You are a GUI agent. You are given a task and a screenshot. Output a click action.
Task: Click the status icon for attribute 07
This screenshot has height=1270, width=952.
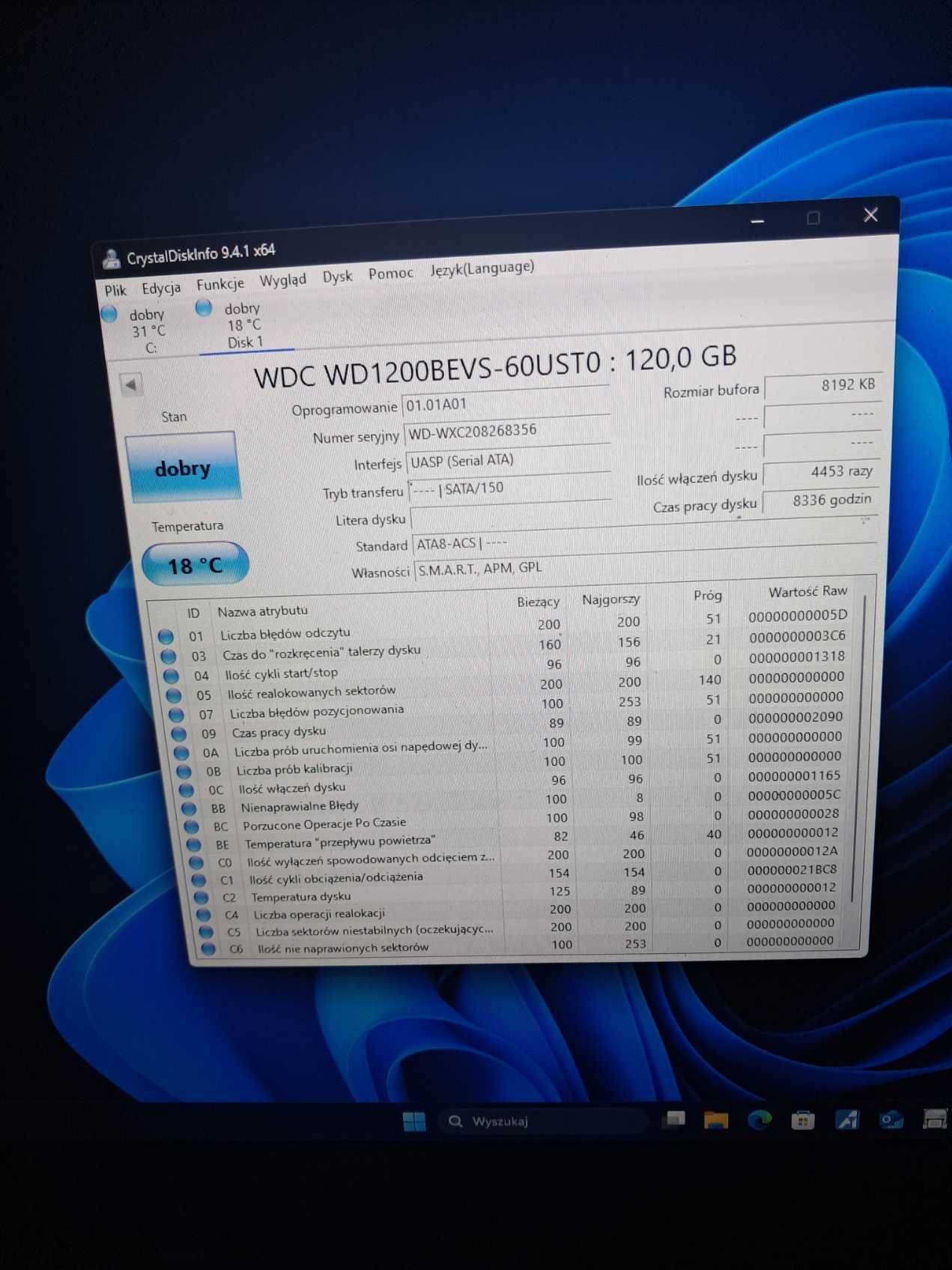point(176,716)
